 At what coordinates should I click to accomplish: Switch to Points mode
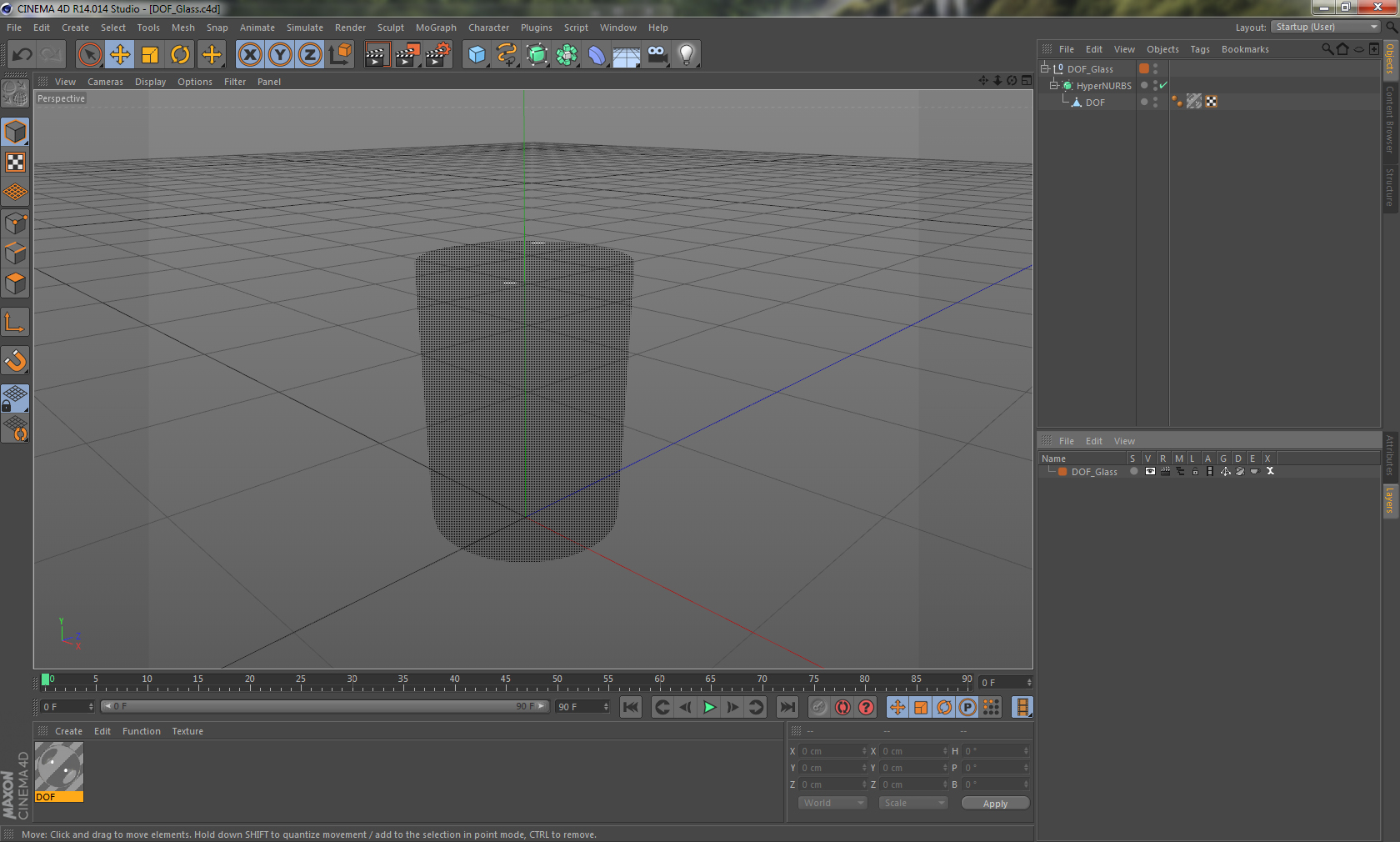(x=15, y=223)
